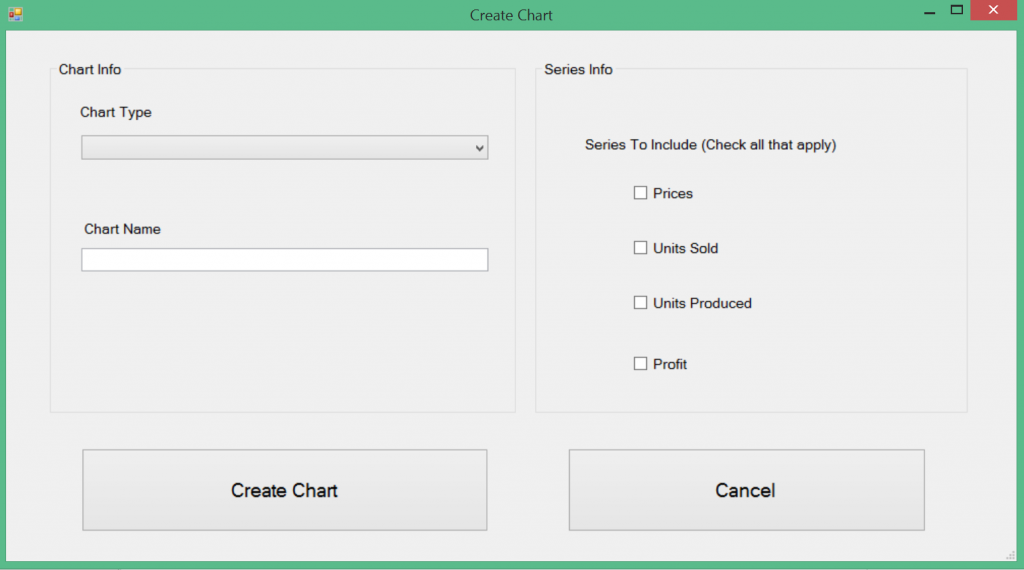Click the application icon in the title bar
Viewport: 1024px width, 570px height.
(15, 14)
